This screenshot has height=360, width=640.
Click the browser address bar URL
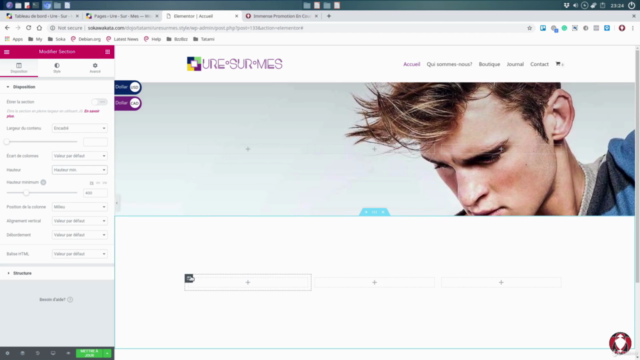pos(196,28)
